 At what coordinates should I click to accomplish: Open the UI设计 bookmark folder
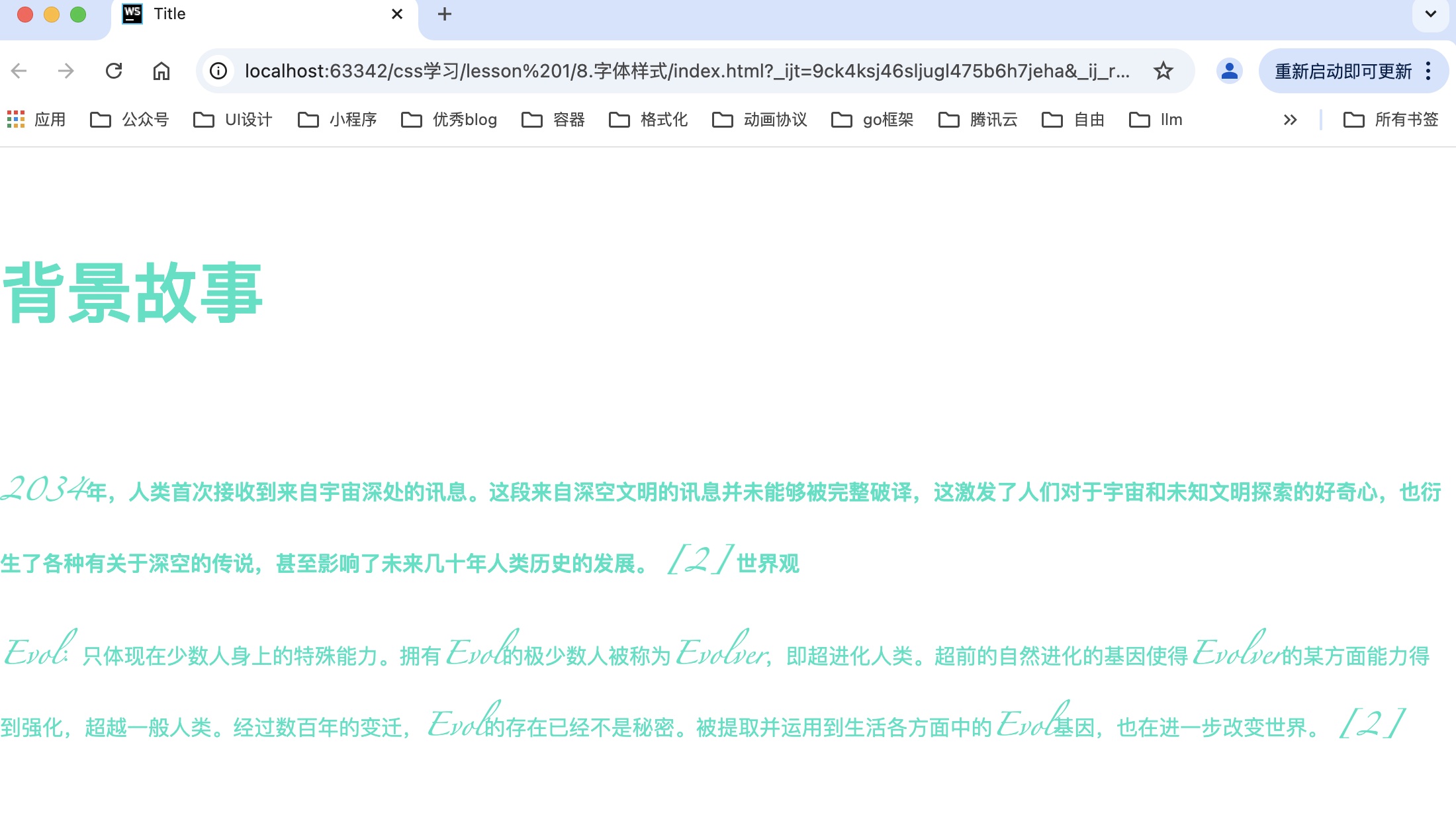pos(233,120)
